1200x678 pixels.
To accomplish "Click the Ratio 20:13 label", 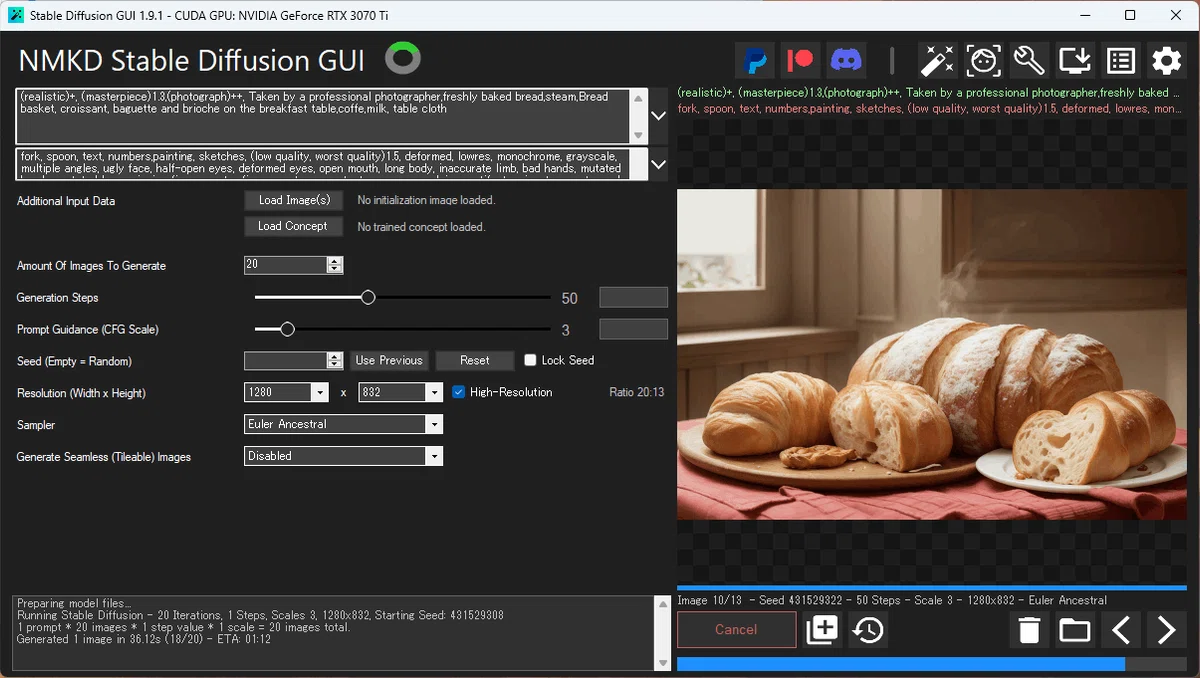I will tap(637, 392).
